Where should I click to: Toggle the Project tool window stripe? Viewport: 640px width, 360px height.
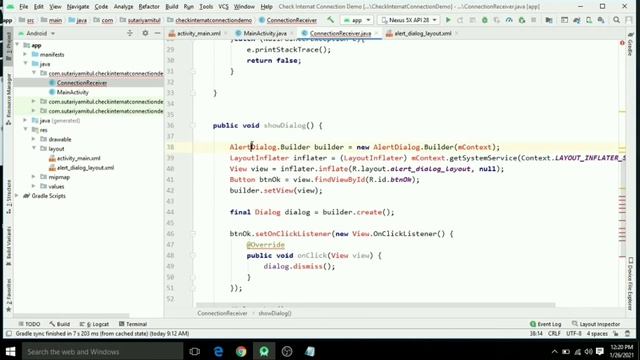[x=9, y=47]
